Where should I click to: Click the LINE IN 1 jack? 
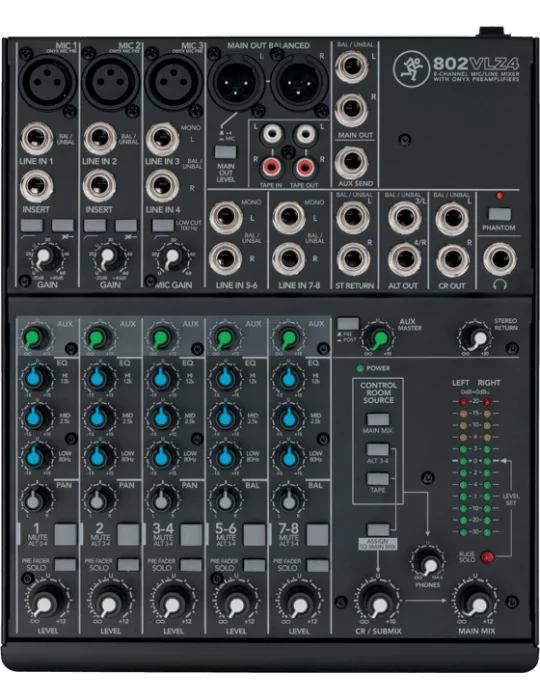point(37,139)
